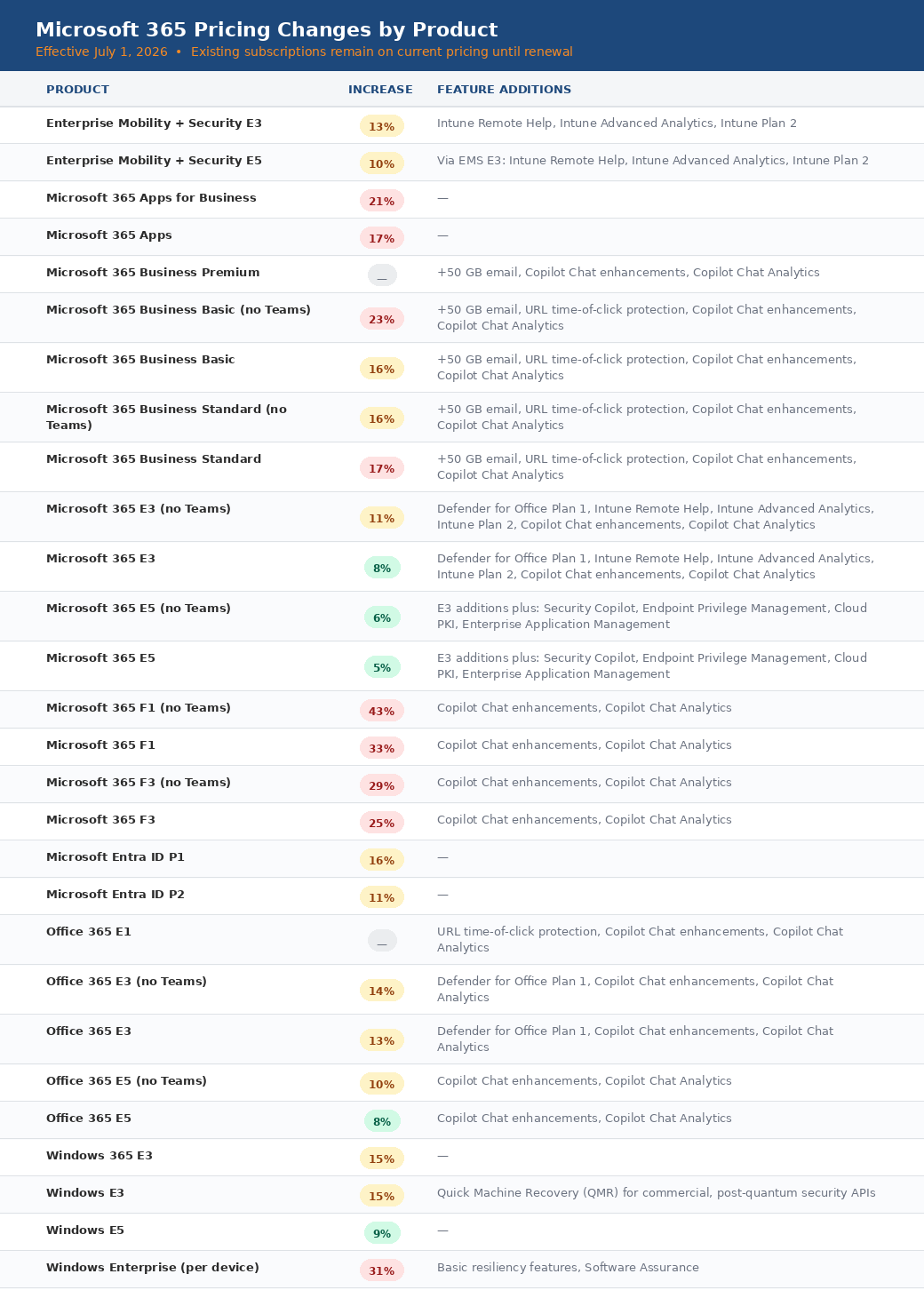This screenshot has height=1290, width=924.
Task: Click the 23% badge for Business Basic (no Teams)
Action: coord(382,319)
